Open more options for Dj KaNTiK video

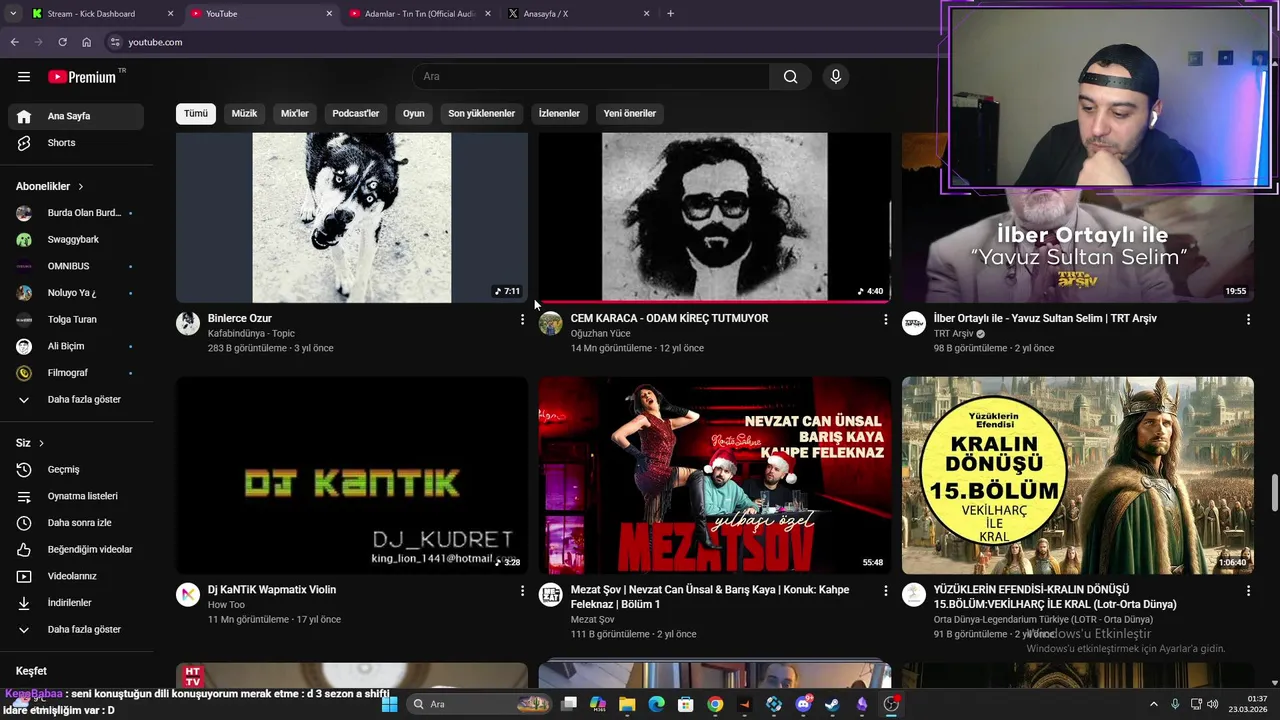[522, 591]
